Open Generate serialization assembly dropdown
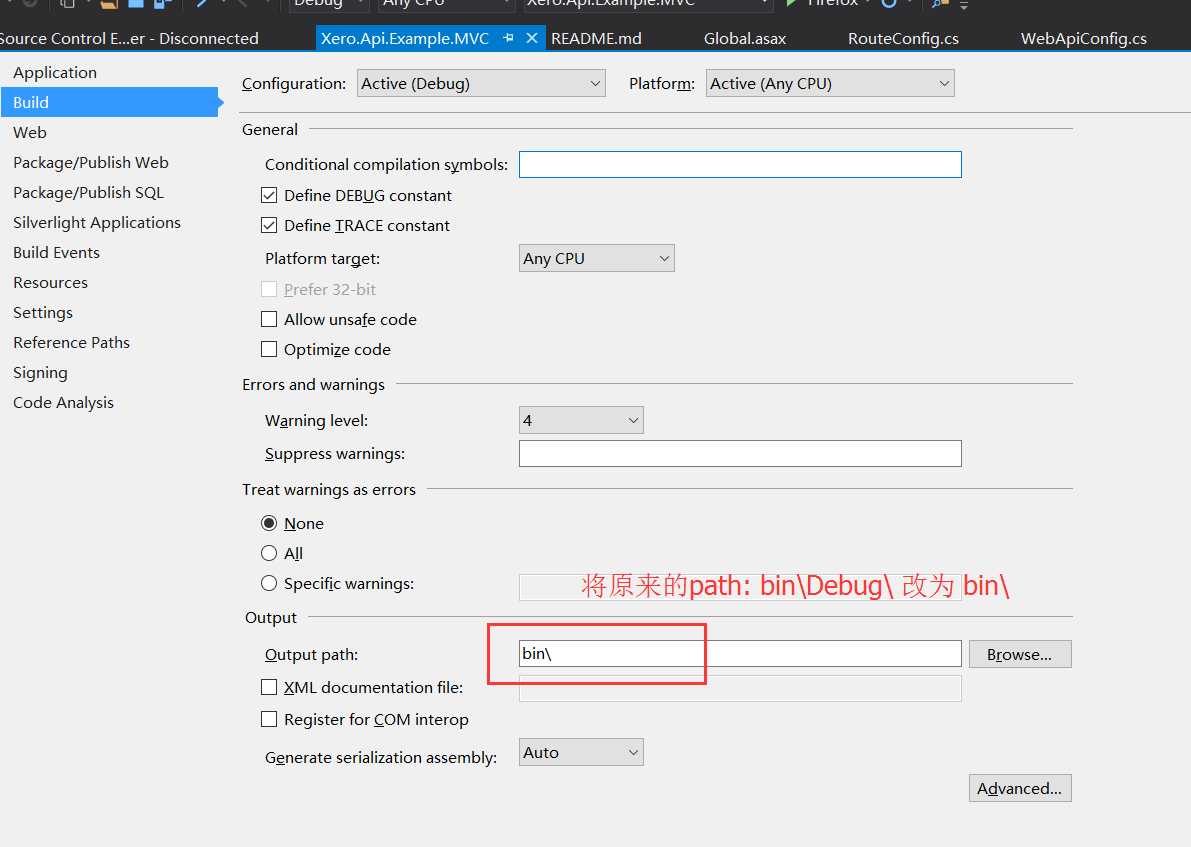Image resolution: width=1191 pixels, height=847 pixels. [581, 753]
